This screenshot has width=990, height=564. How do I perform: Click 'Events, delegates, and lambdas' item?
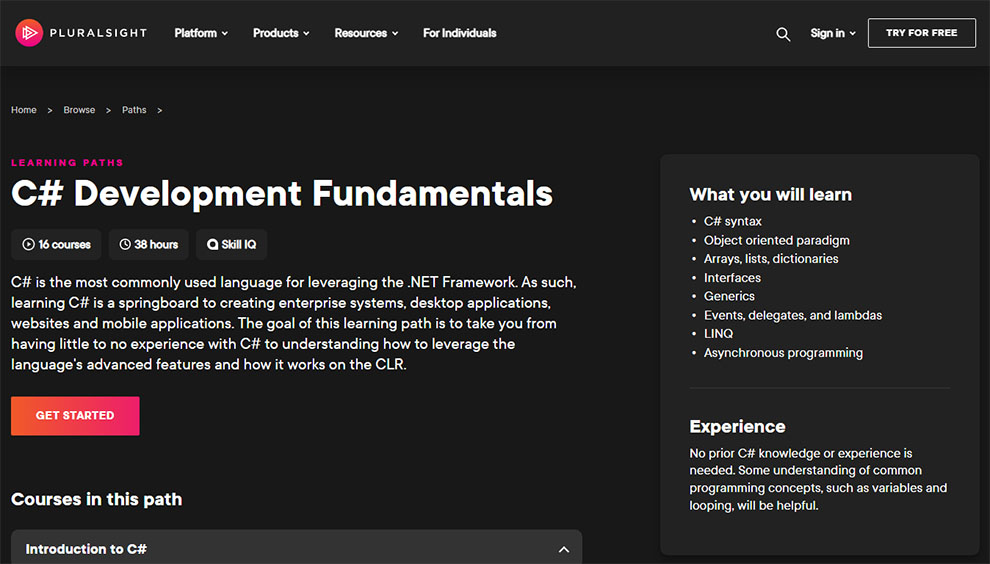[793, 315]
